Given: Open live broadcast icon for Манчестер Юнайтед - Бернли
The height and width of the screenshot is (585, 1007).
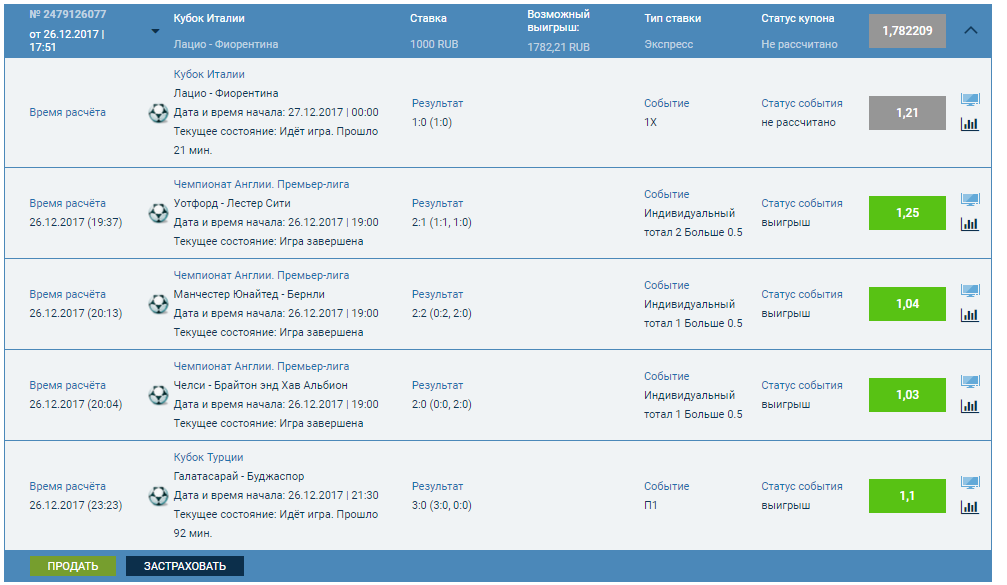Looking at the screenshot, I should [x=970, y=291].
